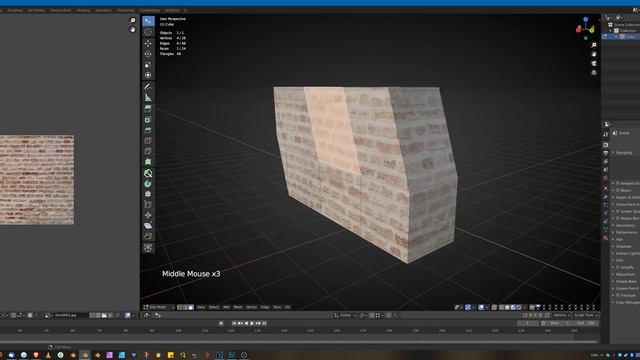Click the 3D viewport zoom magnifier icon
The width and height of the screenshot is (640, 360).
[x=594, y=45]
